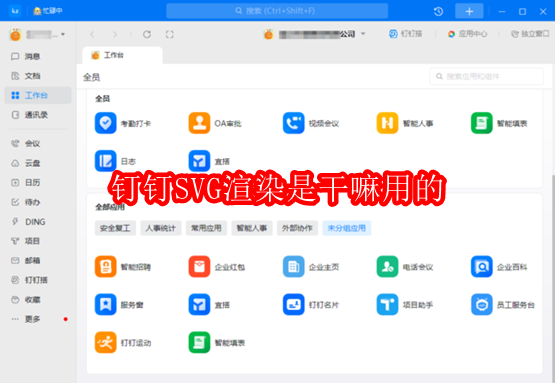Switch to the 工作台 page tab
This screenshot has height=383, width=555.
pyautogui.click(x=122, y=55)
